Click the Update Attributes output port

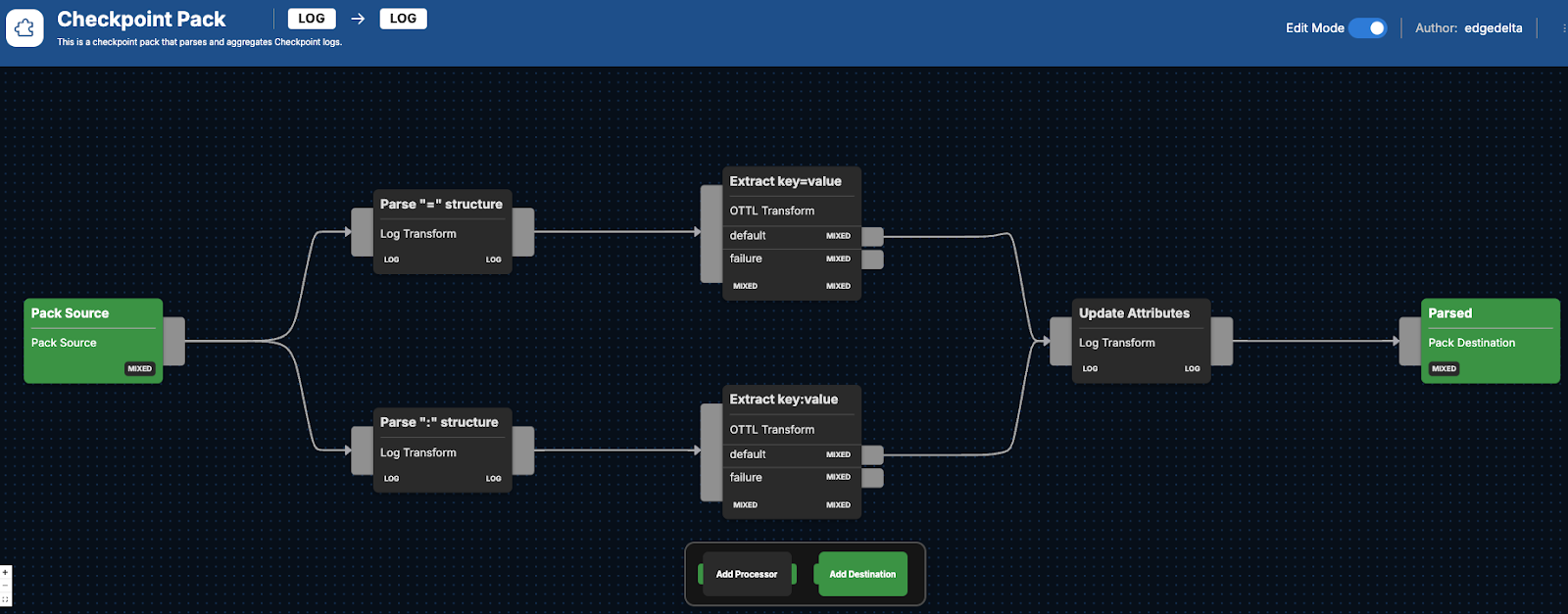[x=1221, y=341]
